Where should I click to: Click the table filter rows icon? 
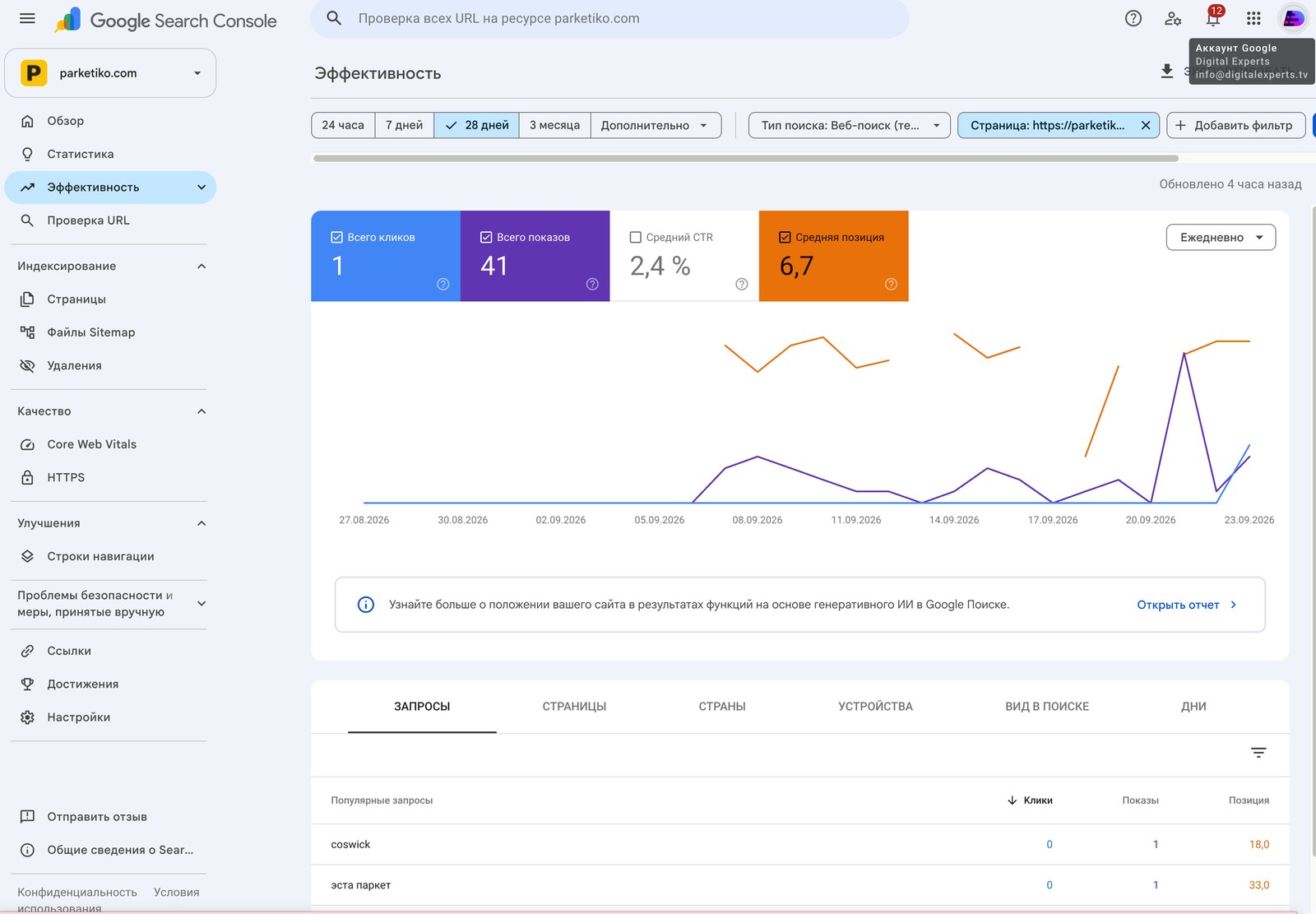pyautogui.click(x=1258, y=753)
